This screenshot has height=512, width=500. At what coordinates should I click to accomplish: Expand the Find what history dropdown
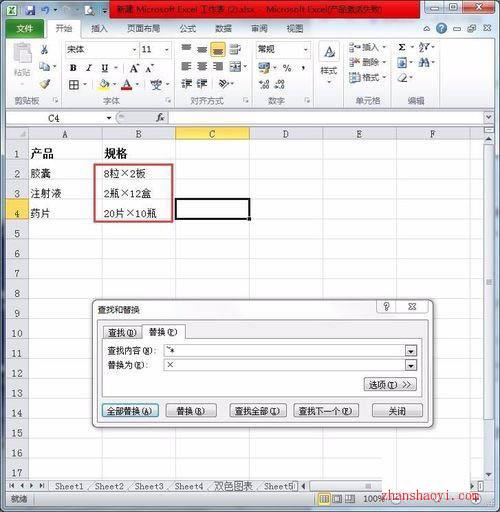click(411, 351)
